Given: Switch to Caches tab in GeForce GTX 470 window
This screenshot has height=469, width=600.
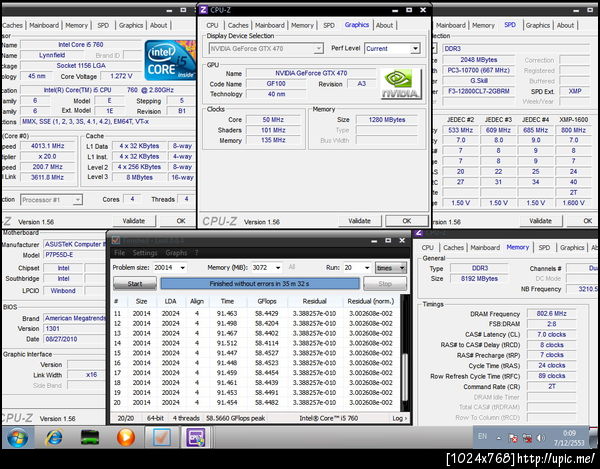Looking at the screenshot, I should pos(238,25).
